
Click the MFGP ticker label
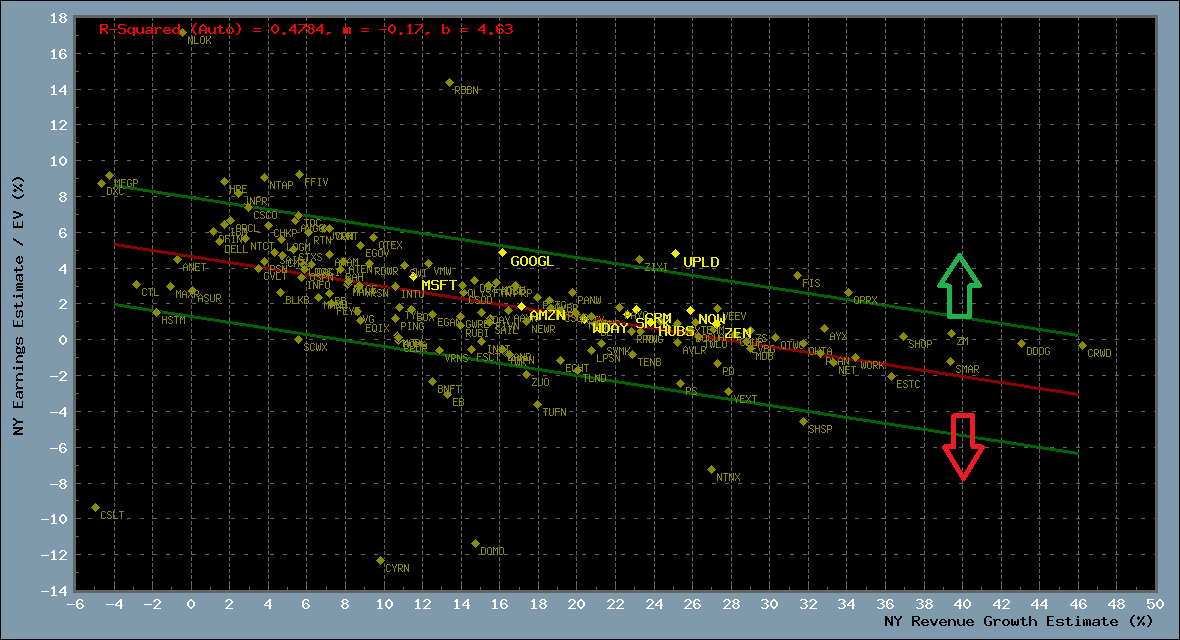(x=126, y=183)
